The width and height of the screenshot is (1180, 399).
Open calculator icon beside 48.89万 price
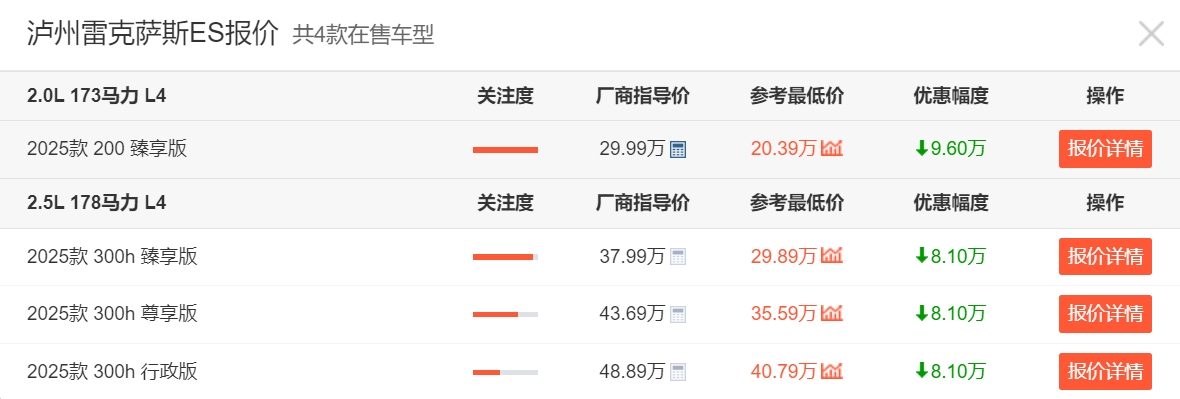tap(677, 371)
